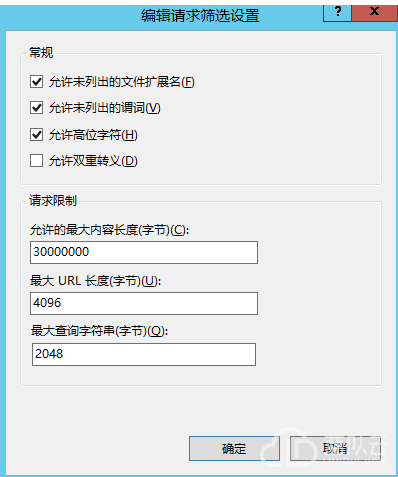Click the 最大 URL 长度(字节)(U) label
This screenshot has height=477, width=398.
pos(95,281)
